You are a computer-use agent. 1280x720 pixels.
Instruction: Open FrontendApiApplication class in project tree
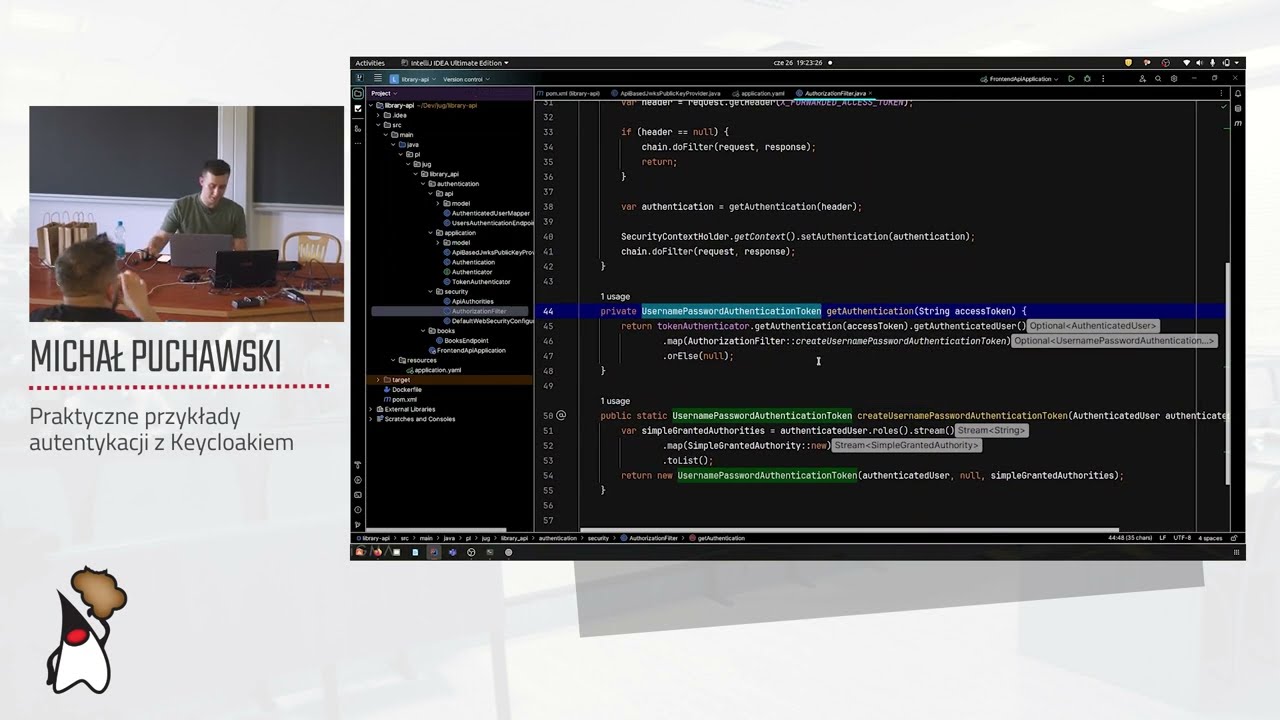466,350
